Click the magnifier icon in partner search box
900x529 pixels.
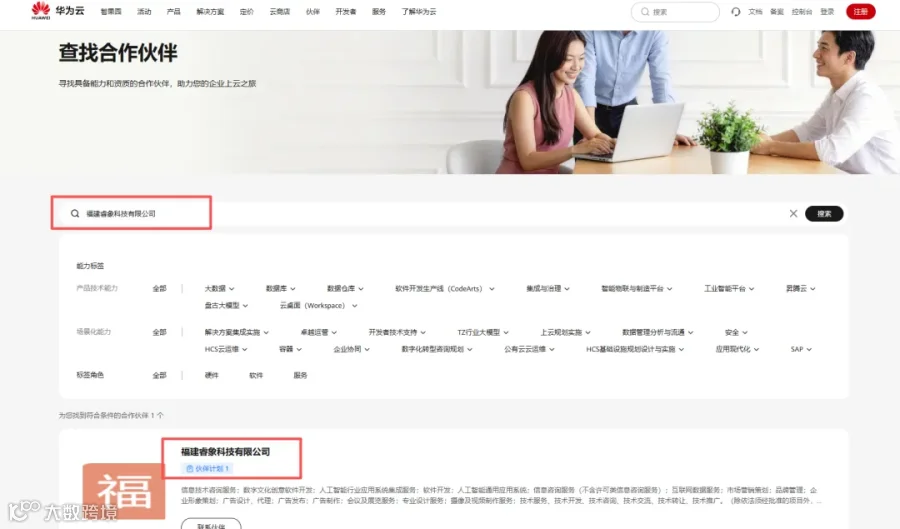[x=75, y=213]
